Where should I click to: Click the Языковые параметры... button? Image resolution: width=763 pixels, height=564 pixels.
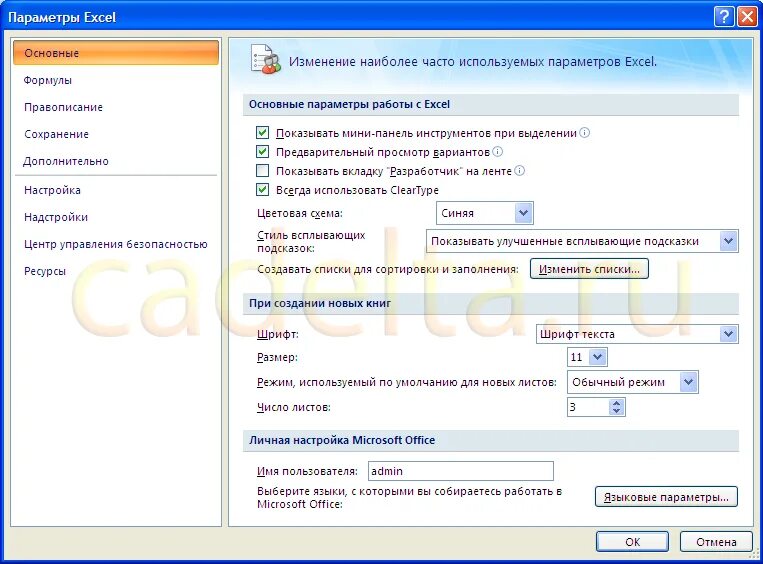[x=666, y=497]
